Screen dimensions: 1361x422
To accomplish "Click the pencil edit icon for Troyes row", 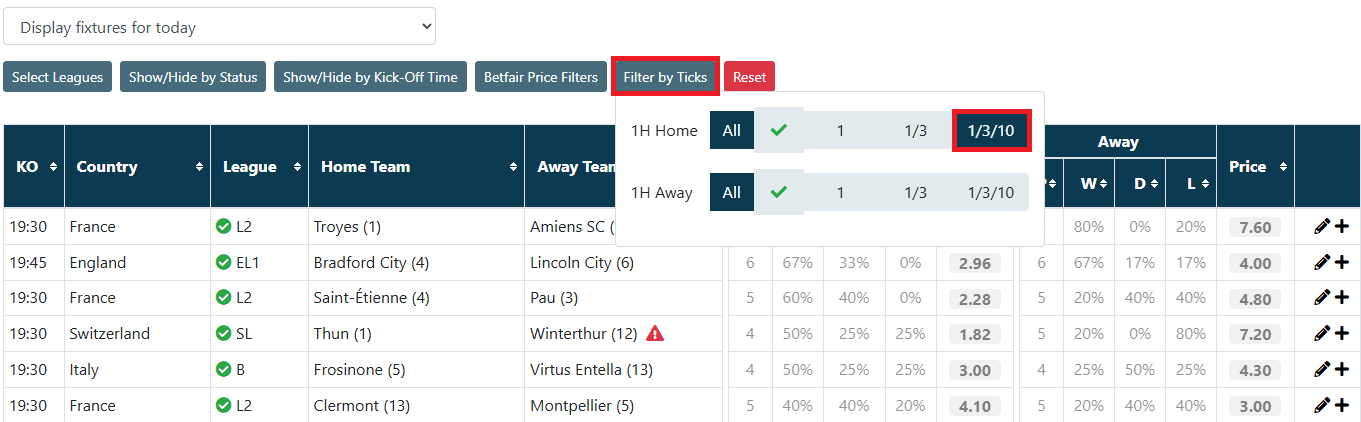I will tap(1322, 227).
